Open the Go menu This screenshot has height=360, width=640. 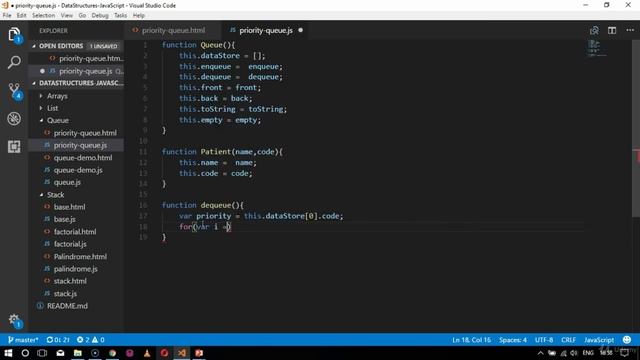(82, 16)
